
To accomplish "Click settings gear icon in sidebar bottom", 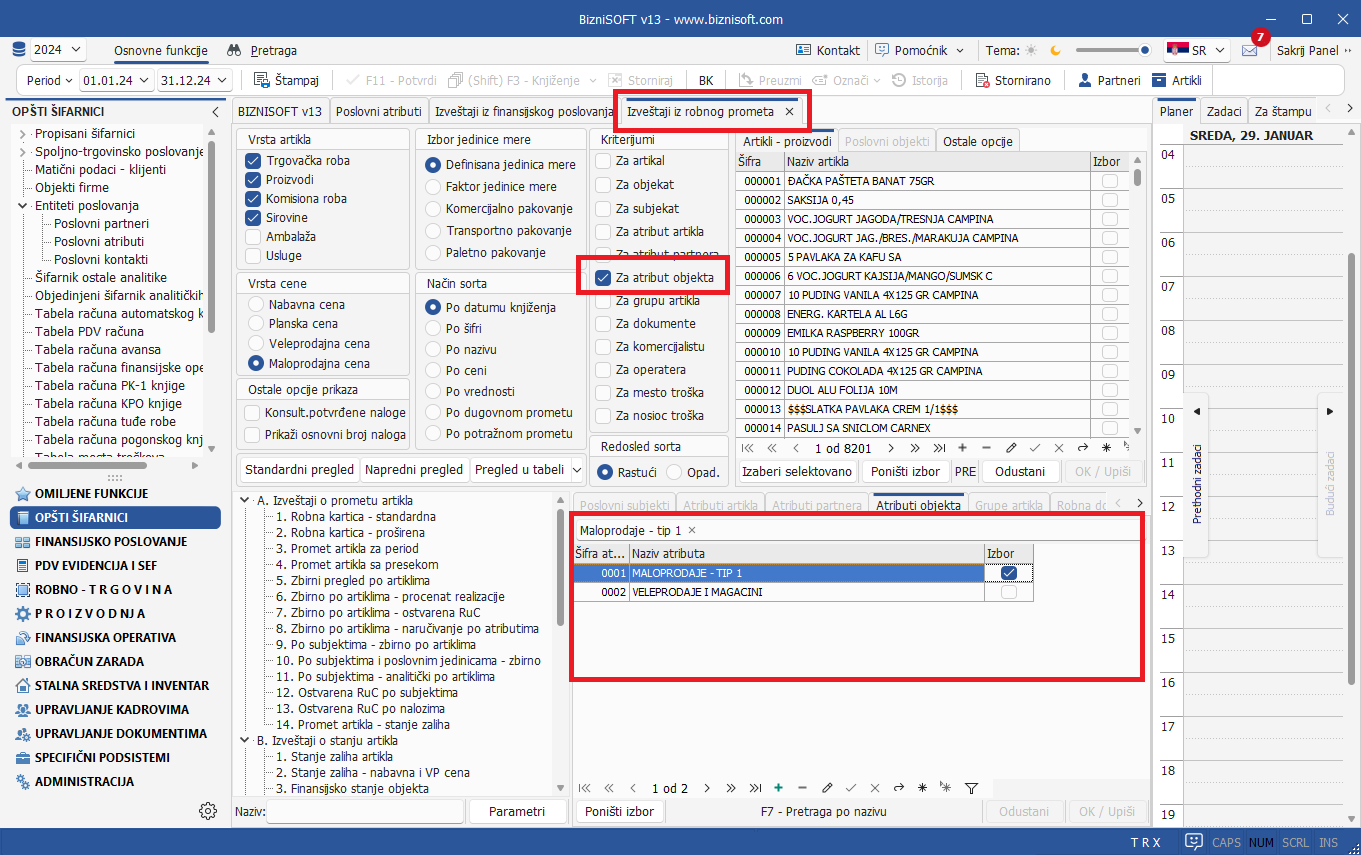I will [208, 811].
